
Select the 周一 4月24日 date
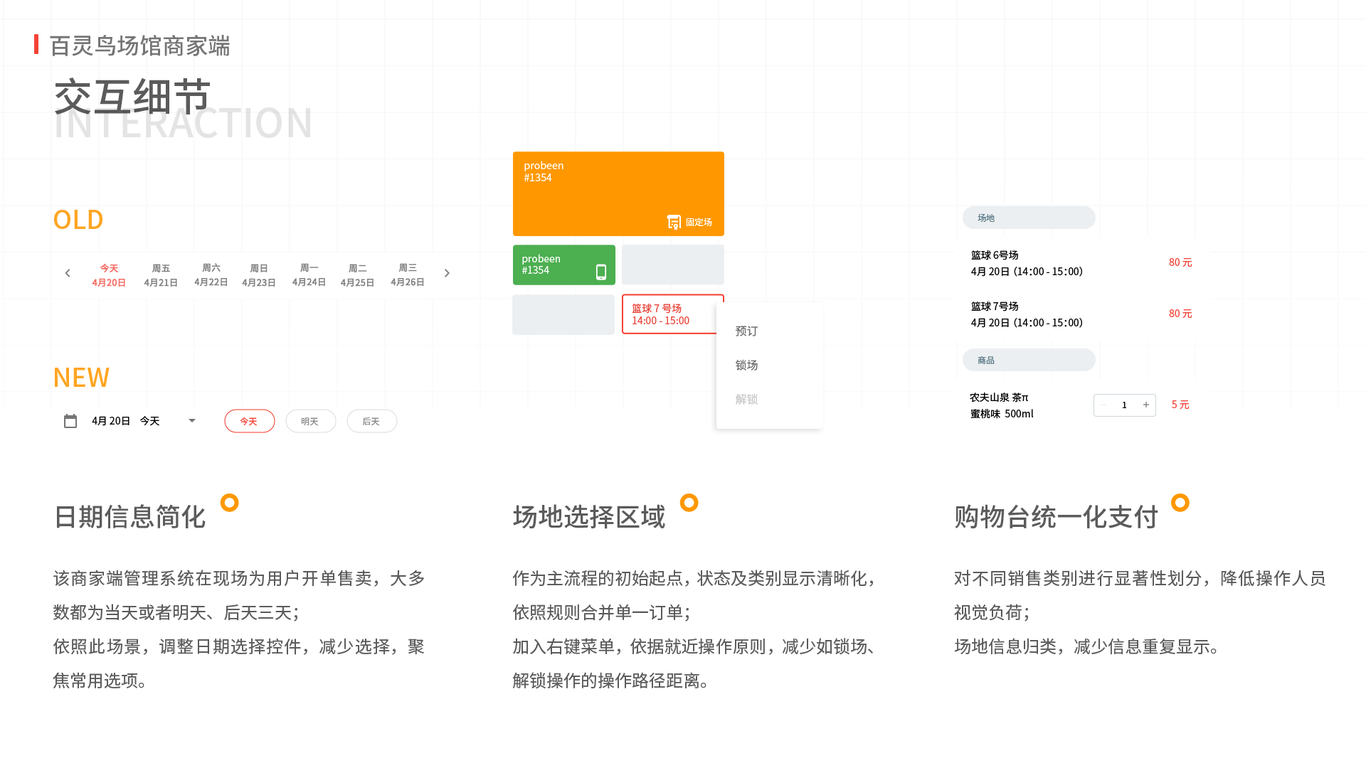309,275
